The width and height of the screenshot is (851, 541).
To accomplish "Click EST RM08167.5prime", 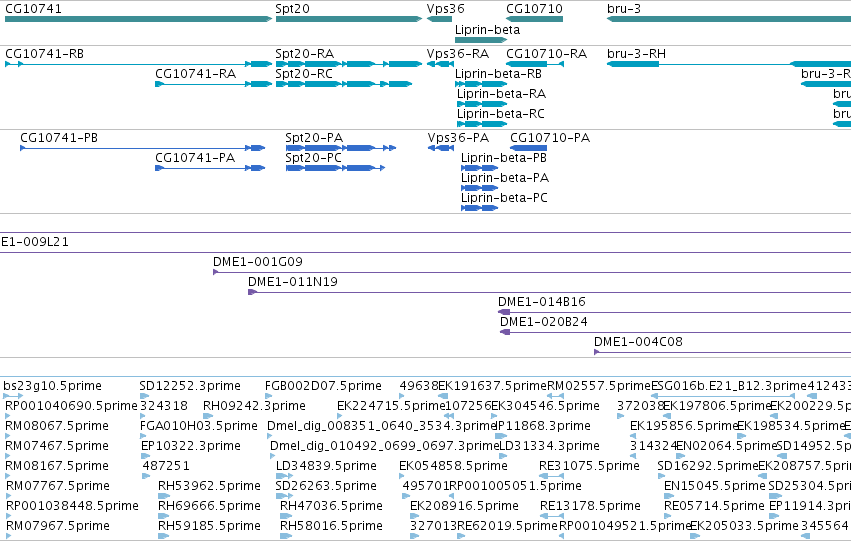I will (x=57, y=467).
